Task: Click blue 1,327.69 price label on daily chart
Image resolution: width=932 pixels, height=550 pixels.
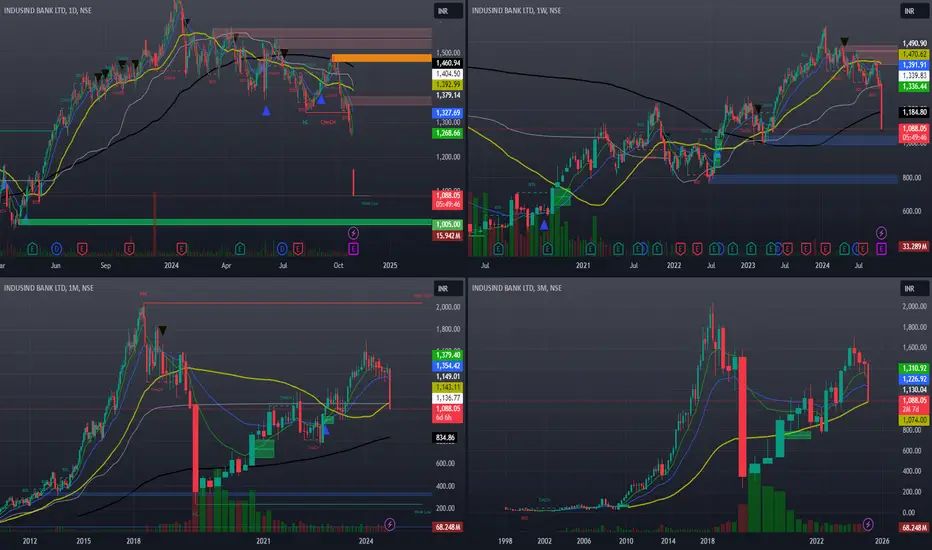Action: pyautogui.click(x=448, y=113)
